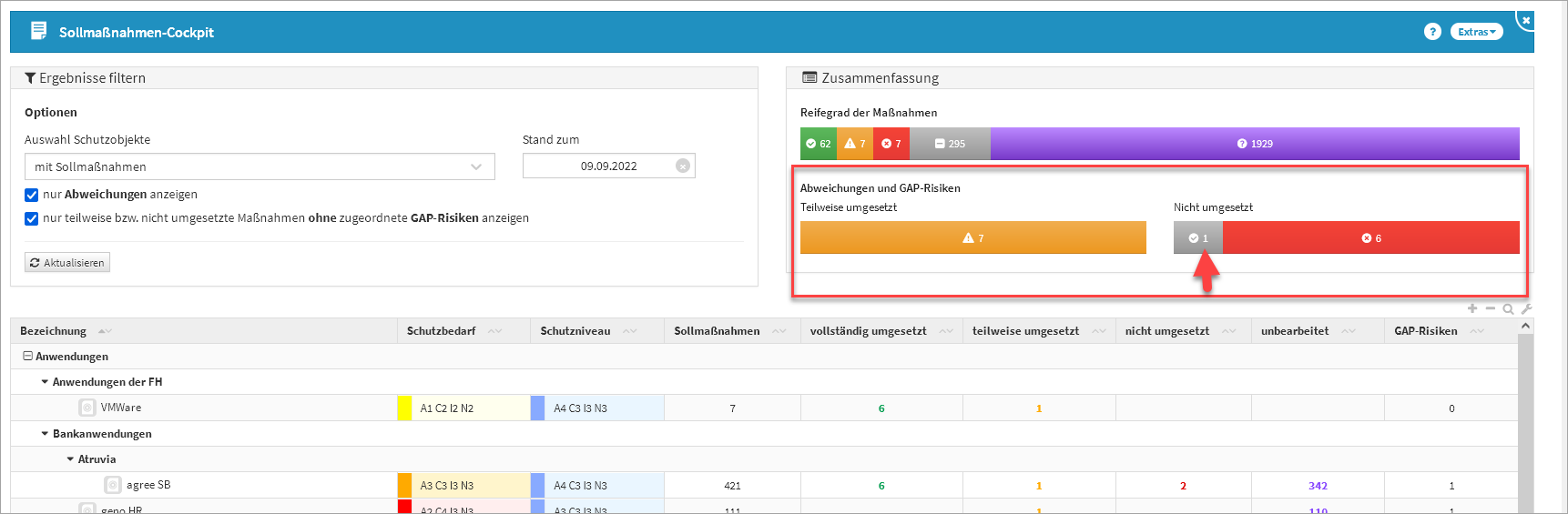Screen dimensions: 1568x514
Task: Click the VMWare application icon
Action: coord(87,408)
